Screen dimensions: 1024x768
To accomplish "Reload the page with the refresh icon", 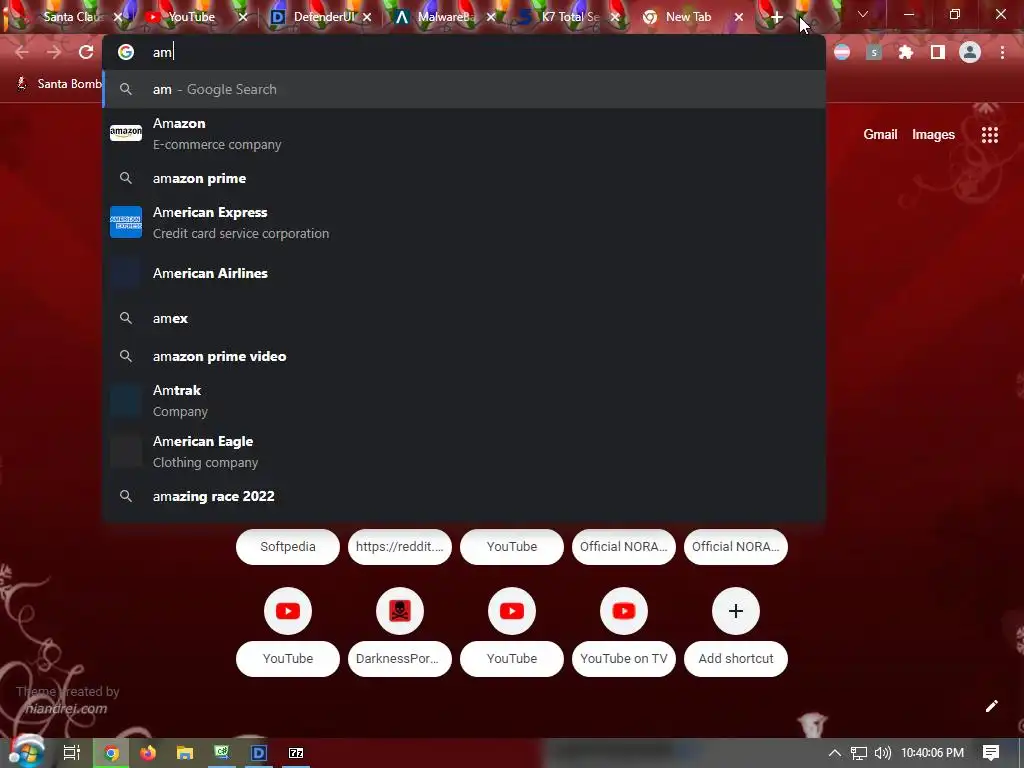I will coord(86,52).
